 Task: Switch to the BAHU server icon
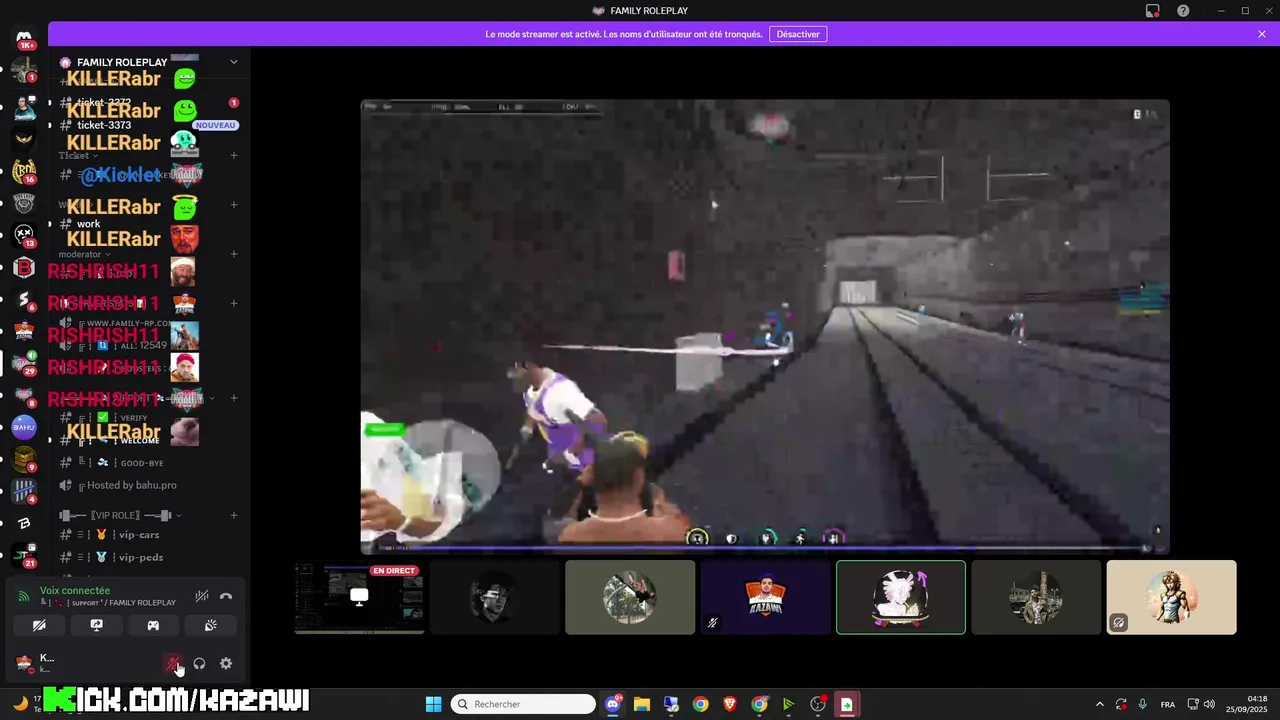point(25,427)
